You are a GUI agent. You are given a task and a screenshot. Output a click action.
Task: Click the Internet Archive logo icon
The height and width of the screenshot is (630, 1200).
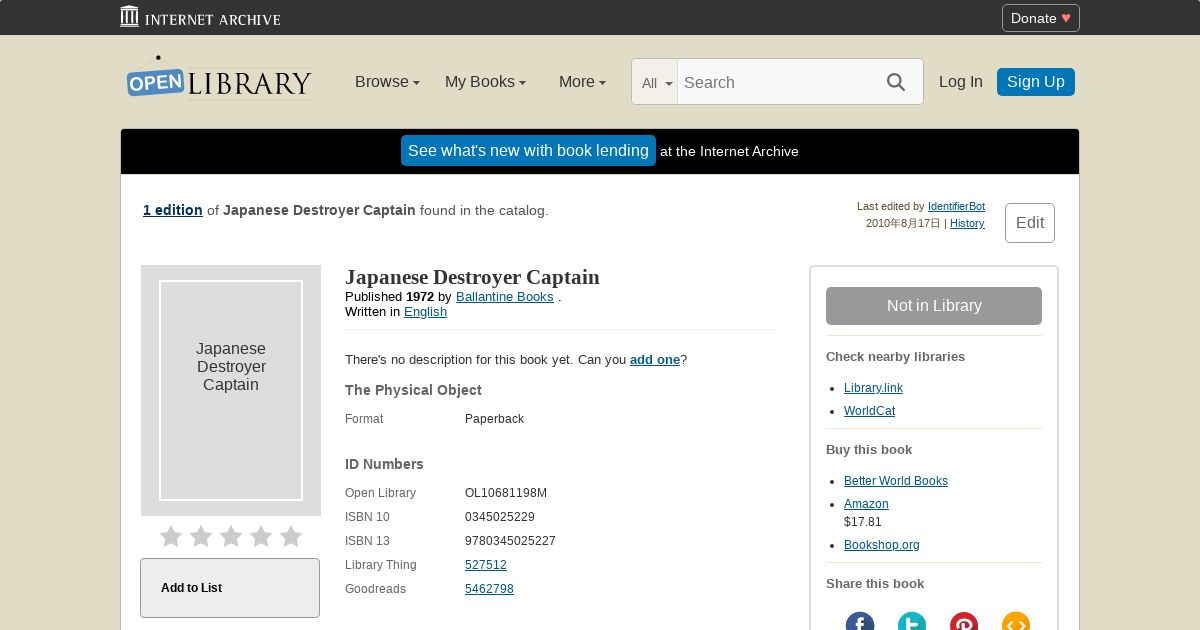point(129,16)
